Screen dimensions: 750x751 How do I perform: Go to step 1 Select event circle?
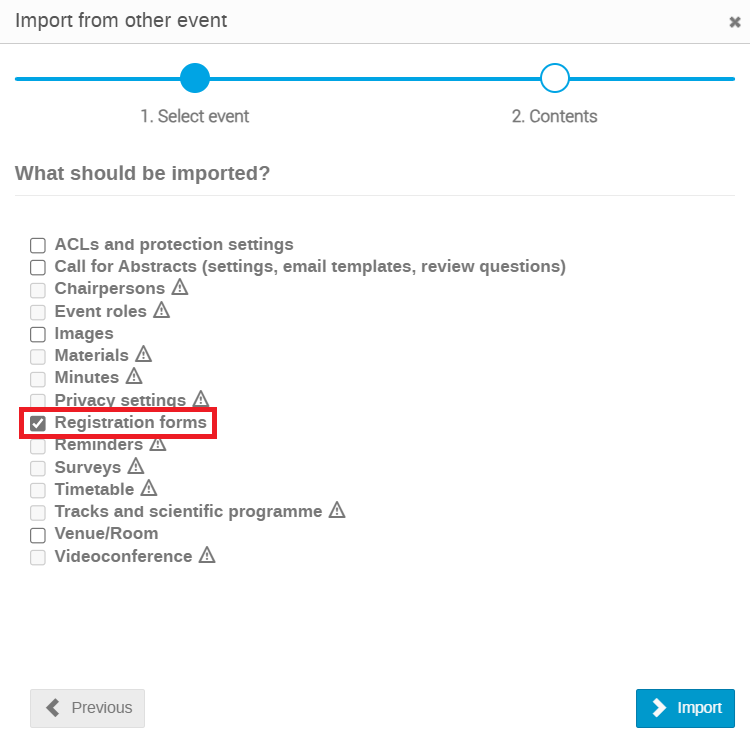pyautogui.click(x=195, y=78)
